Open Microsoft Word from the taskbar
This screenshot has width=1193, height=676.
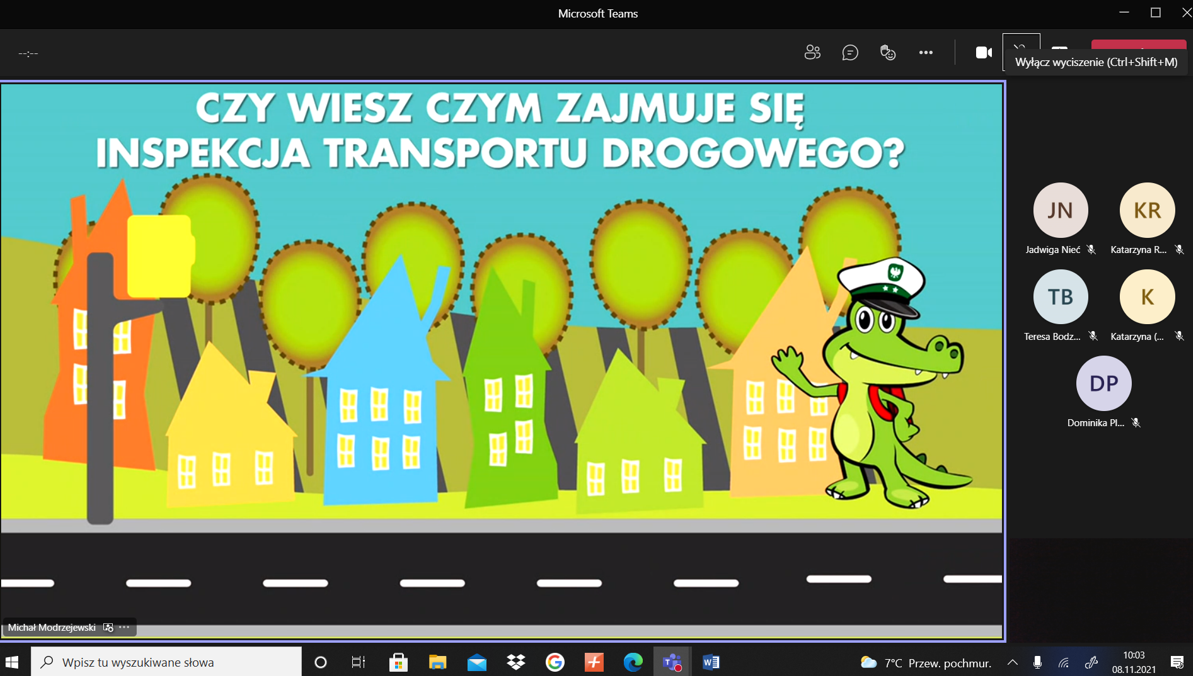[x=711, y=662]
